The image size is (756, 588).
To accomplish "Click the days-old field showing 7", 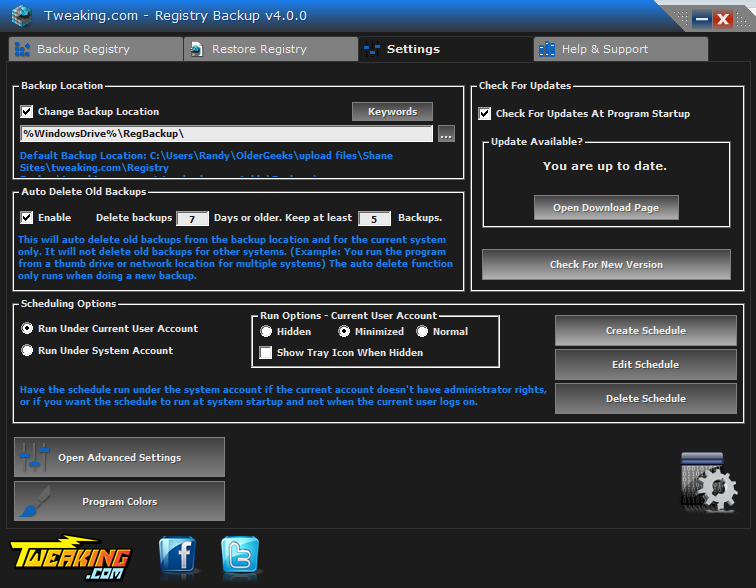I will (192, 219).
